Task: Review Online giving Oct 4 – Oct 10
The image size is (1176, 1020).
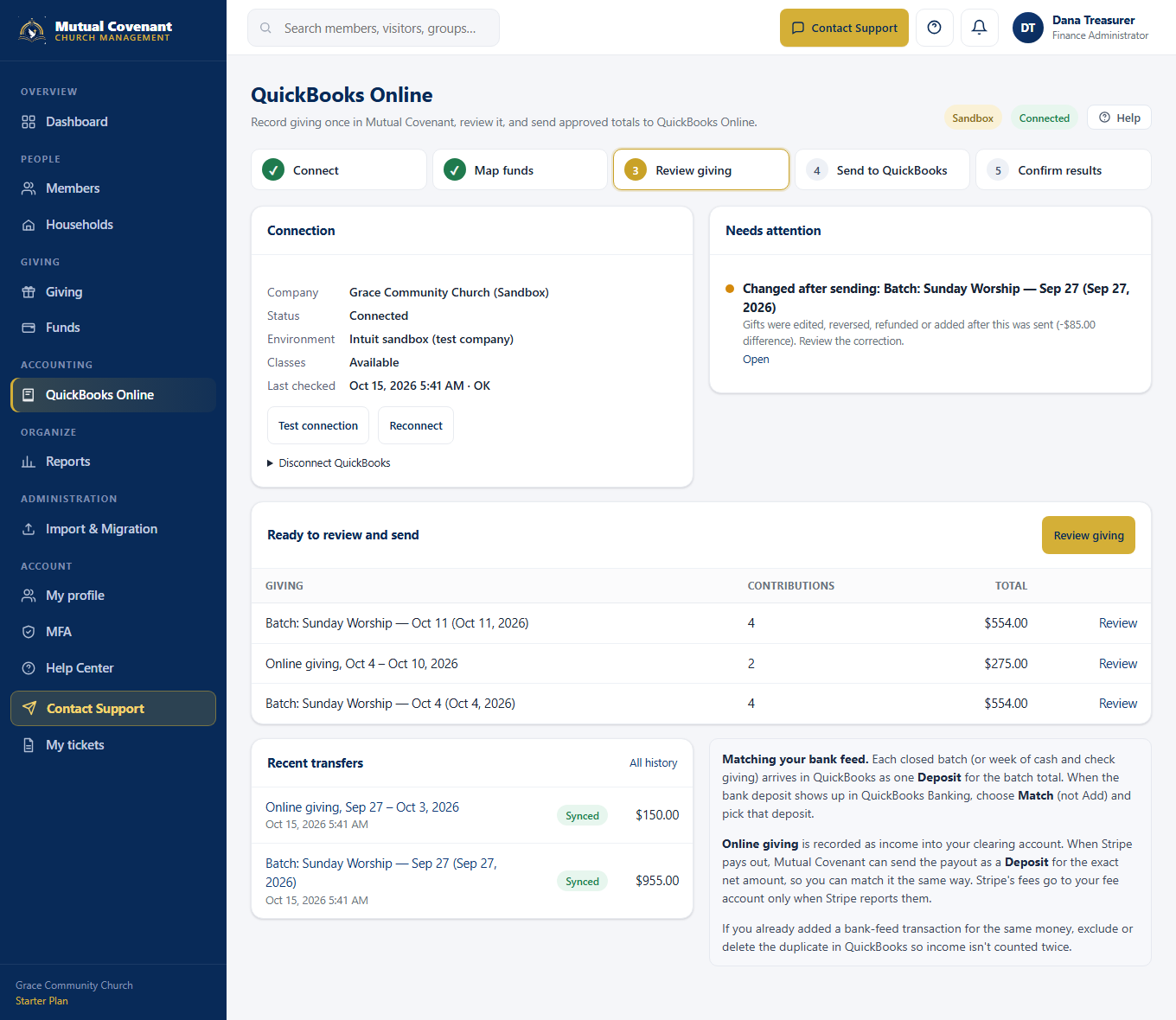Action: (1118, 664)
